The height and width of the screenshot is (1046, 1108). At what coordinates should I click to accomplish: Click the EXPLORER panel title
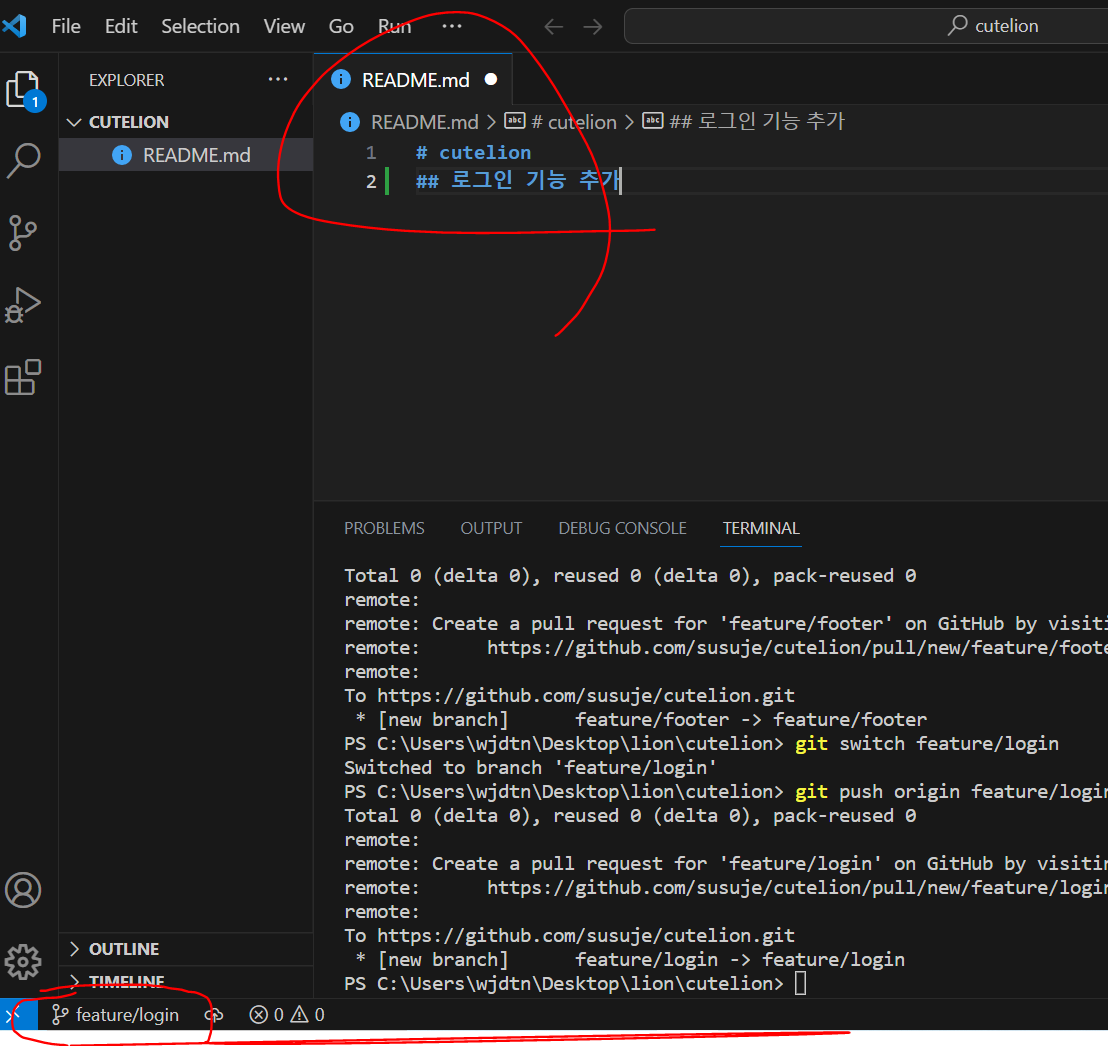click(126, 80)
